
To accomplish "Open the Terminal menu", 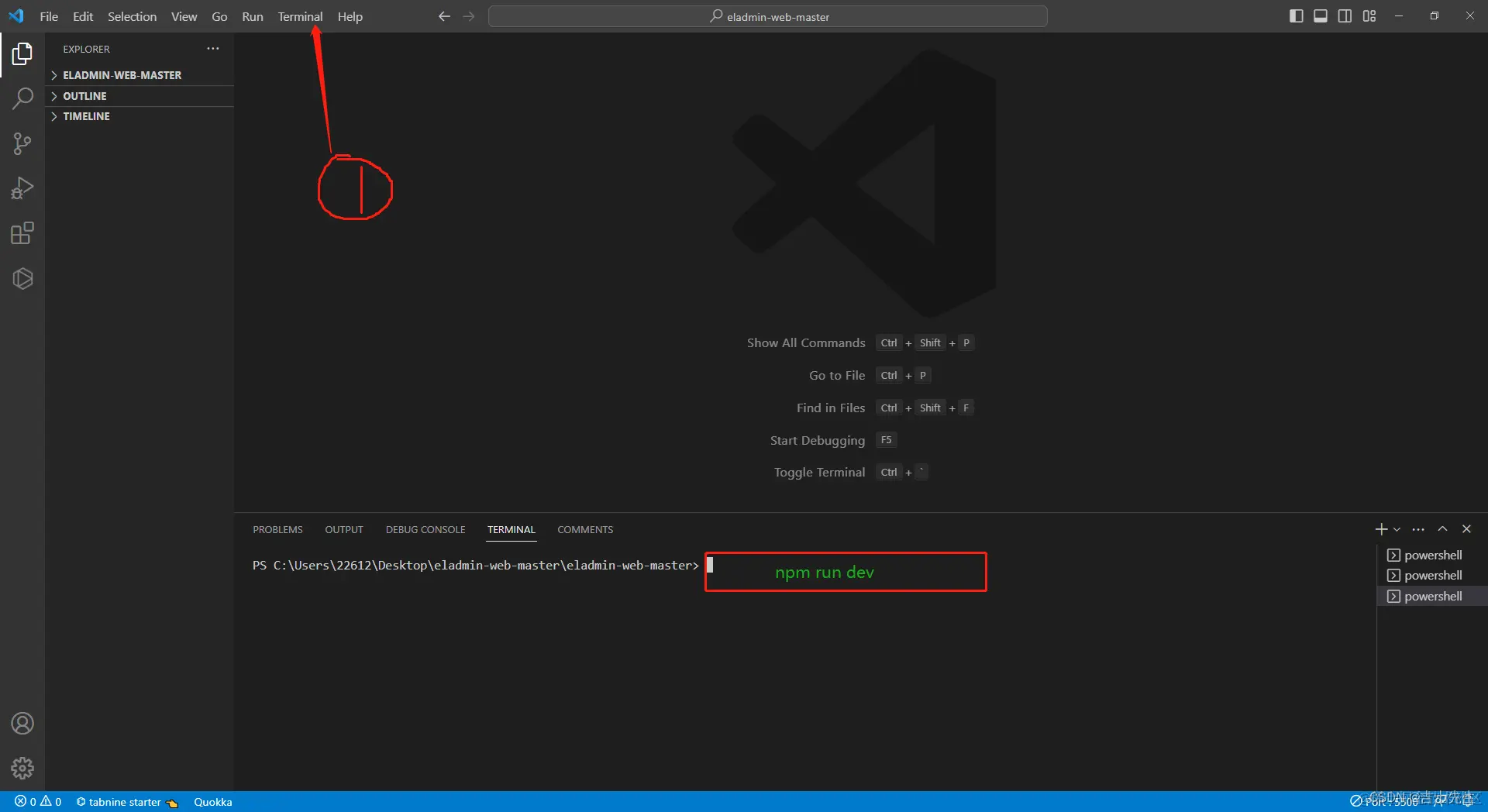I will click(300, 16).
